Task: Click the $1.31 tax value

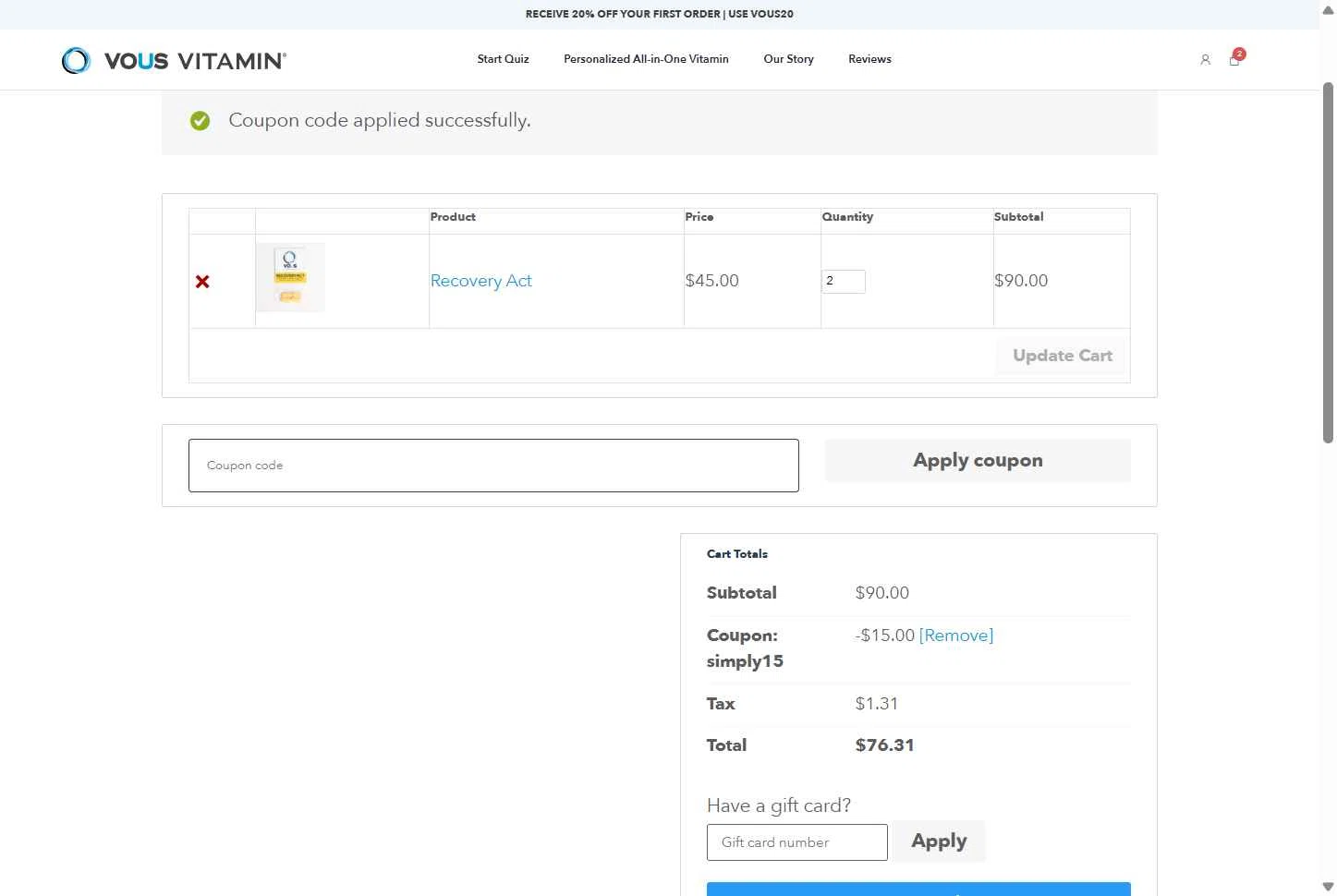Action: tap(877, 704)
